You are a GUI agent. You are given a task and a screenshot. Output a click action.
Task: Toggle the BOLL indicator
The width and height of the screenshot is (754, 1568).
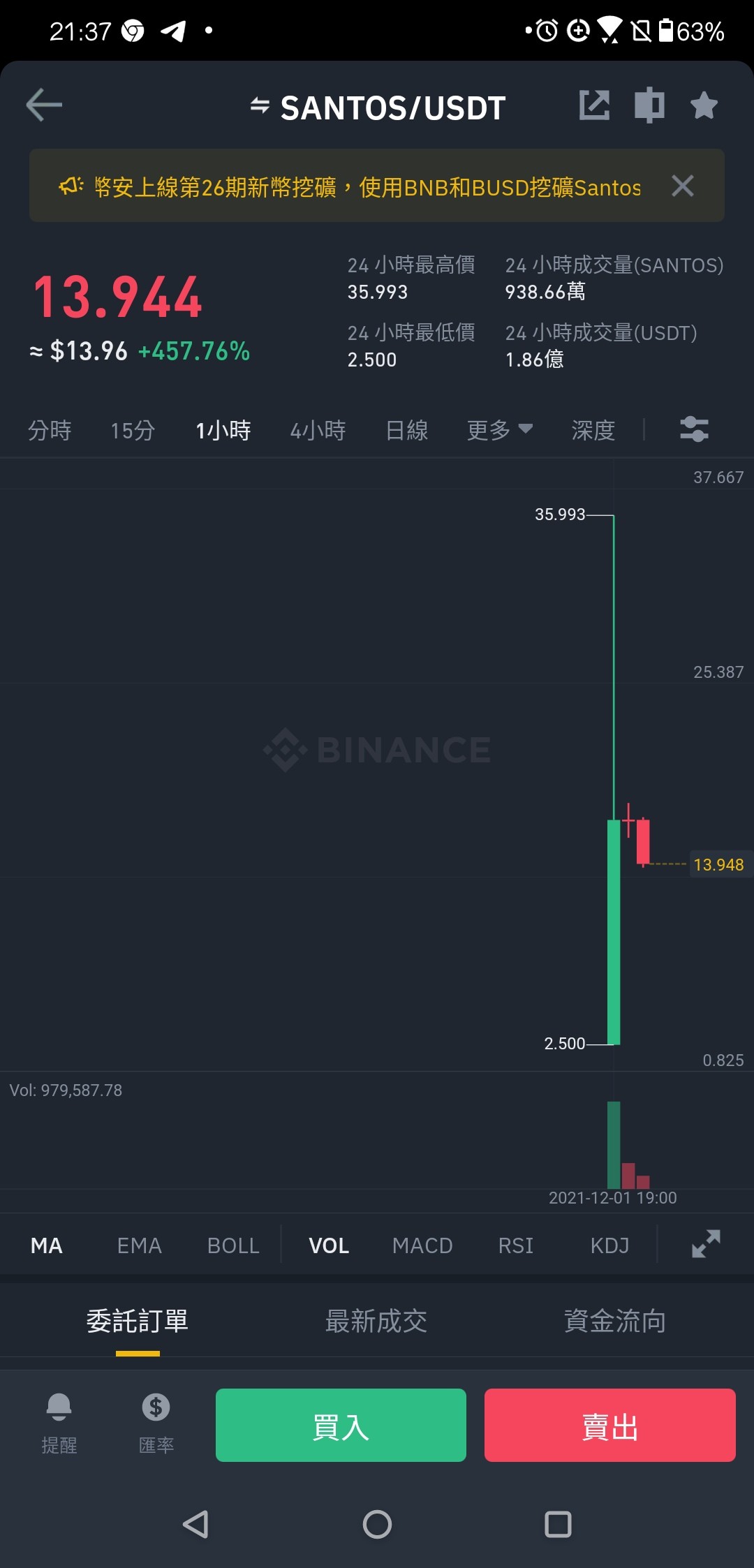point(233,1245)
